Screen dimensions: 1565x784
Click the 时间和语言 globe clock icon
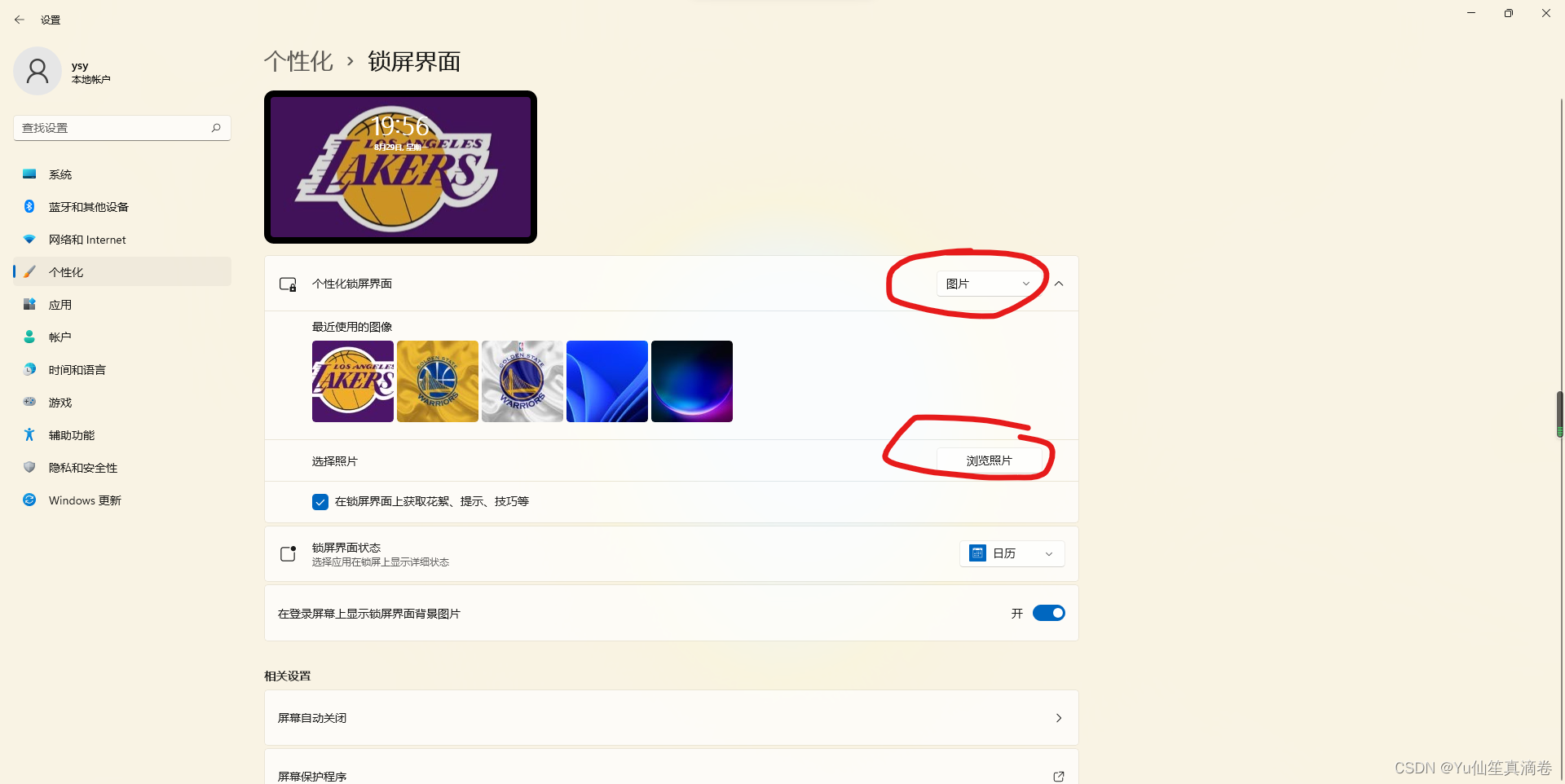tap(29, 369)
